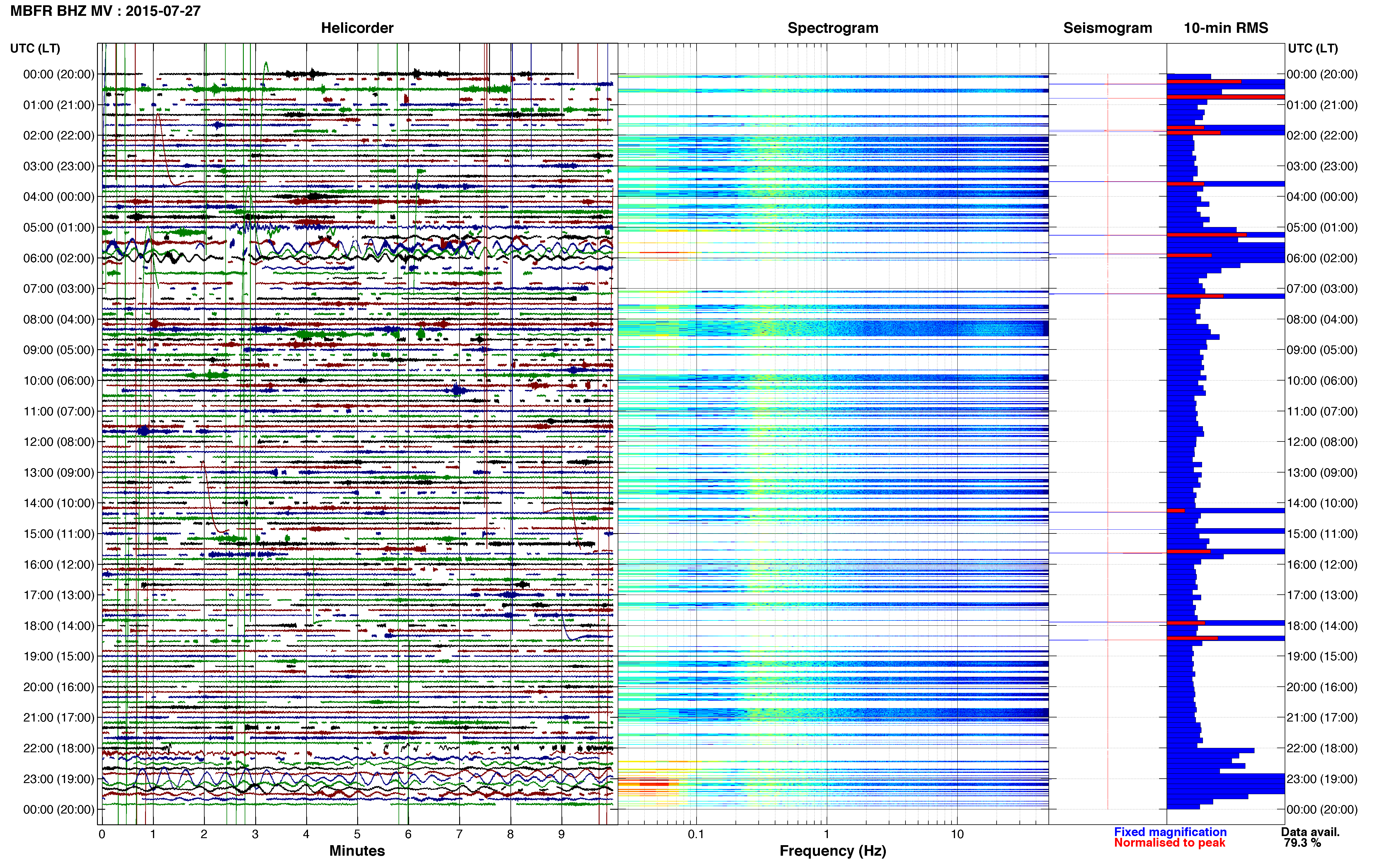
Task: Click the 79.3 % availability value
Action: [1302, 843]
